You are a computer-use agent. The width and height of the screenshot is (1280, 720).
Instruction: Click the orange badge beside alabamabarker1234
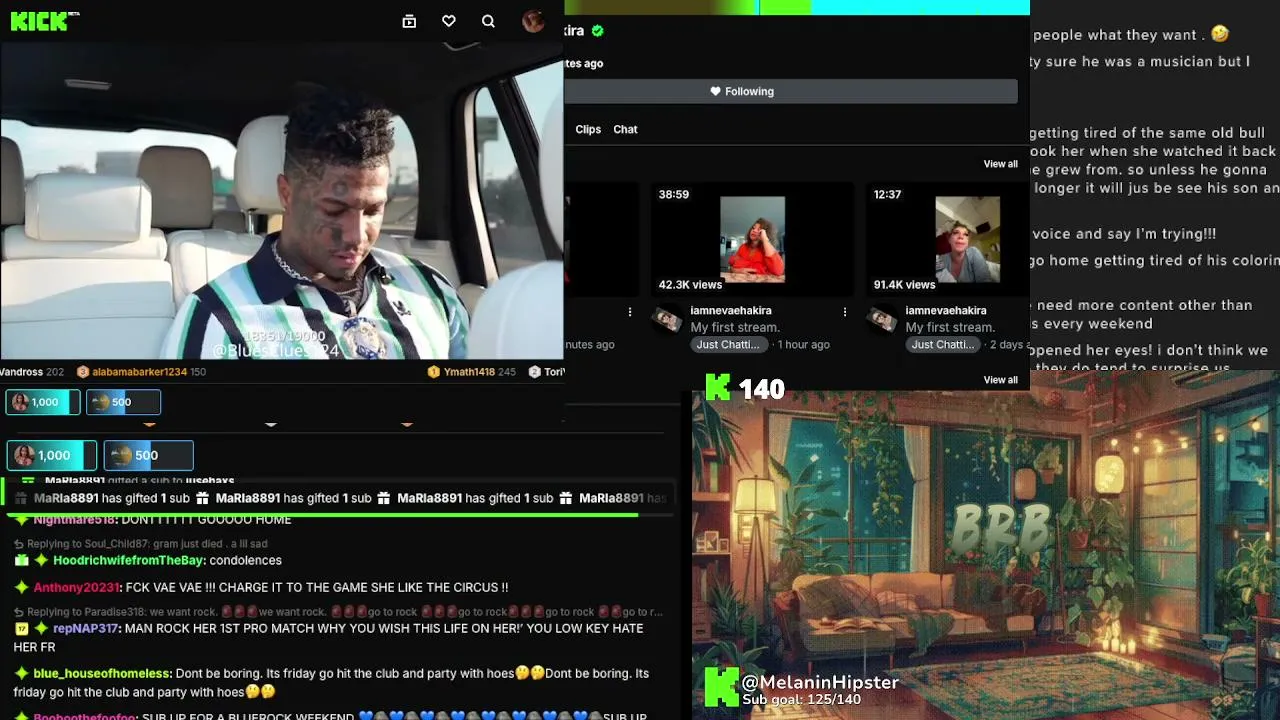[x=83, y=372]
